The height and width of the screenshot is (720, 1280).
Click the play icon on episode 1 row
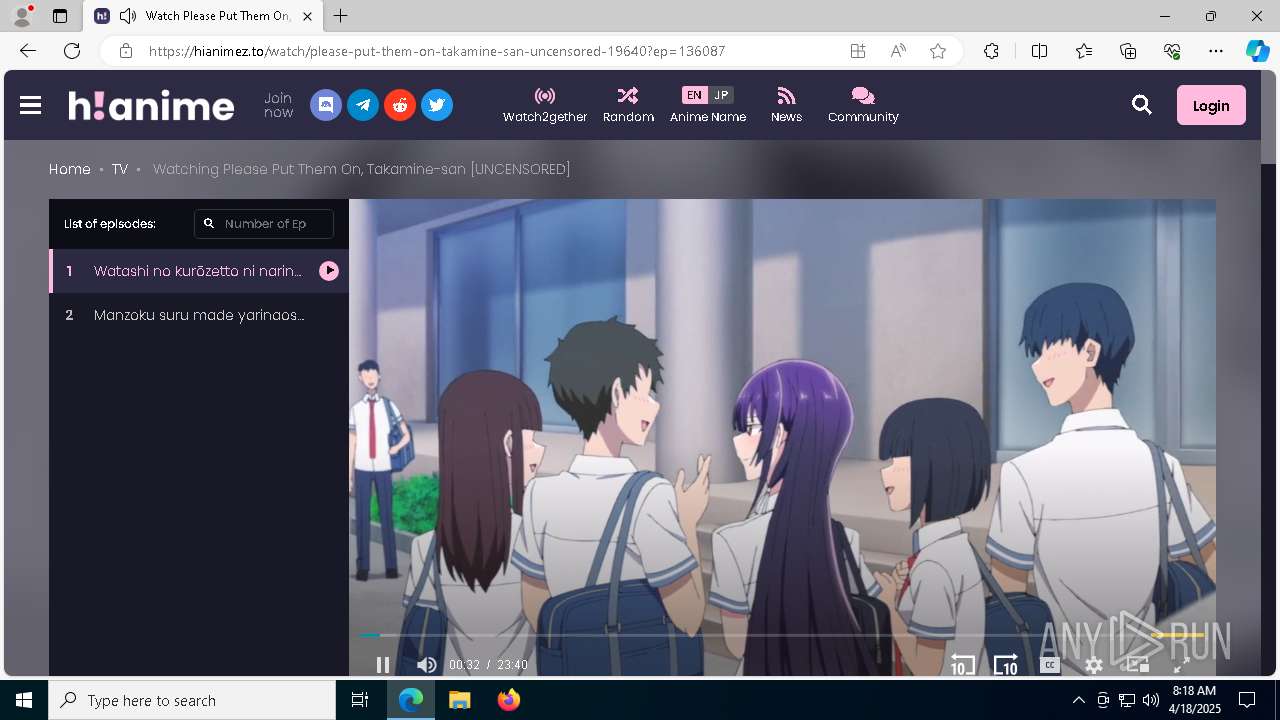click(329, 271)
